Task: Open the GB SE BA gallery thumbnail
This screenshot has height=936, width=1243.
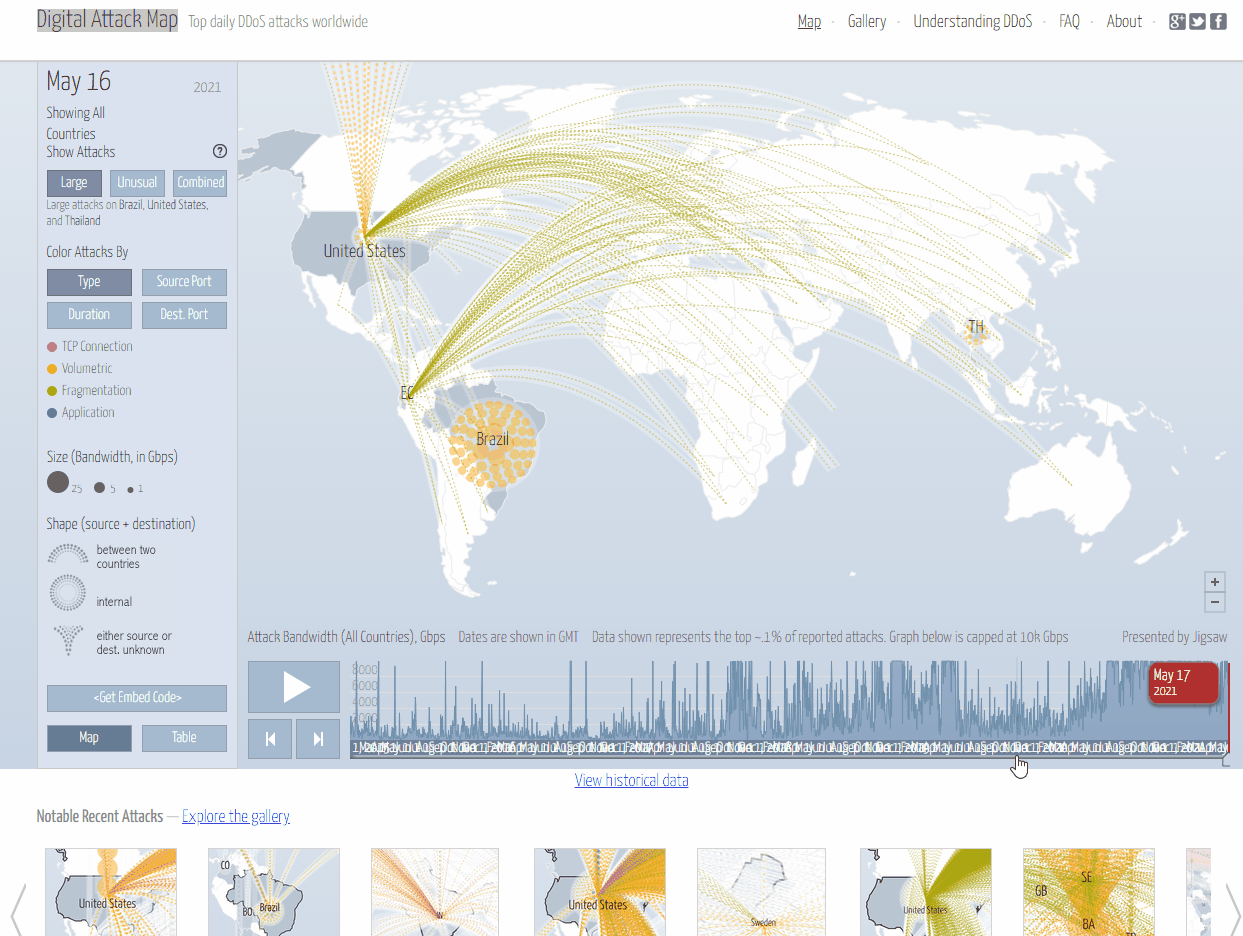Action: pos(1089,892)
